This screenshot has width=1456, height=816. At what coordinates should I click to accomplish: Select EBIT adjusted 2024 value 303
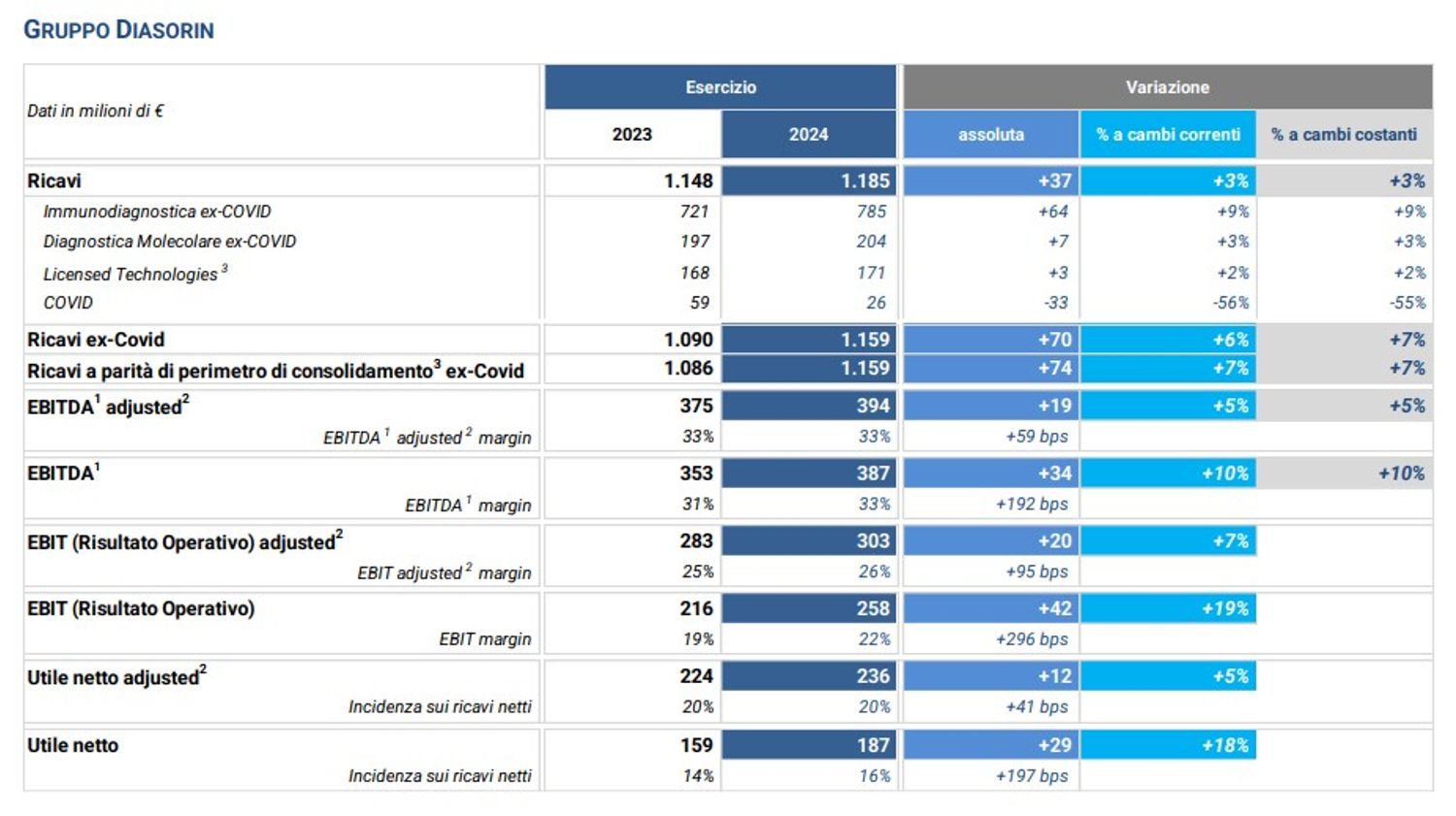(873, 541)
